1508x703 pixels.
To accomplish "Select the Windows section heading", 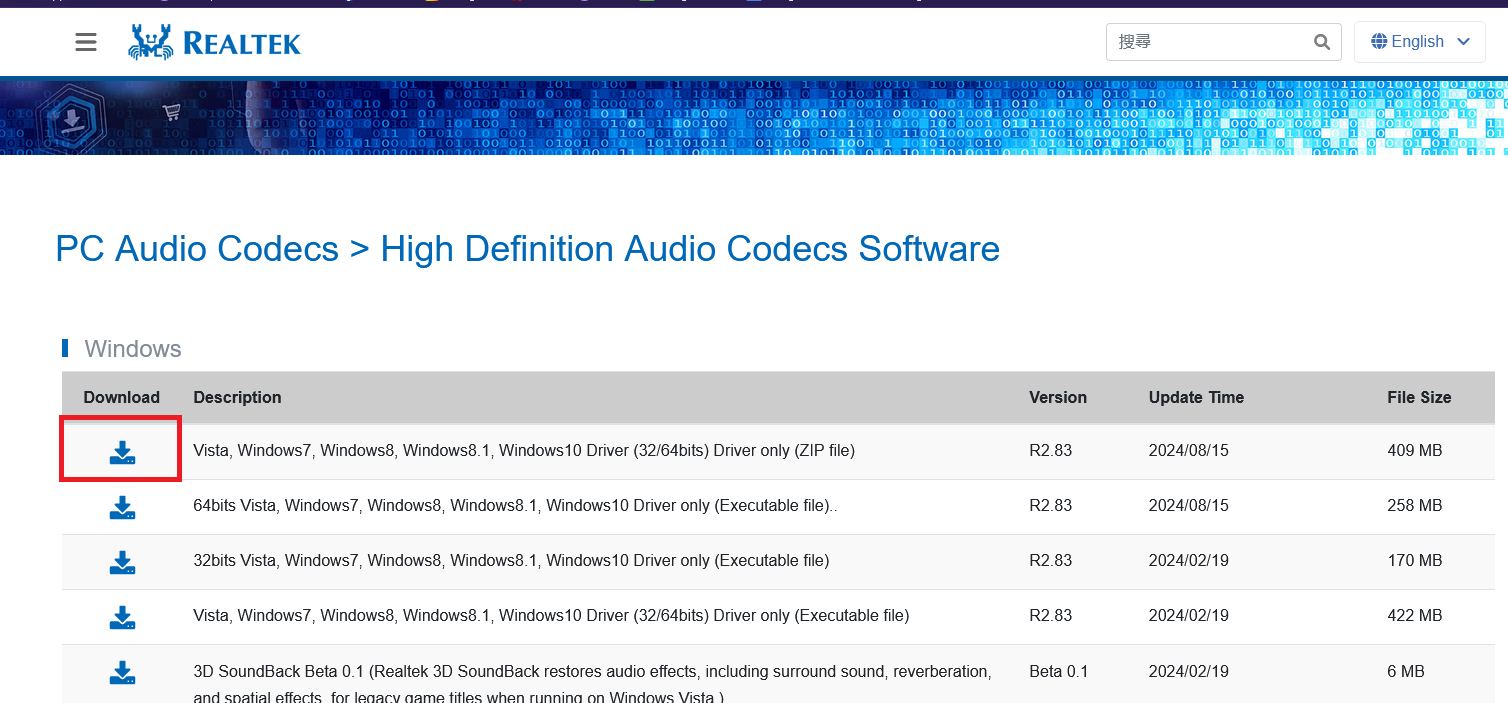I will [x=133, y=349].
